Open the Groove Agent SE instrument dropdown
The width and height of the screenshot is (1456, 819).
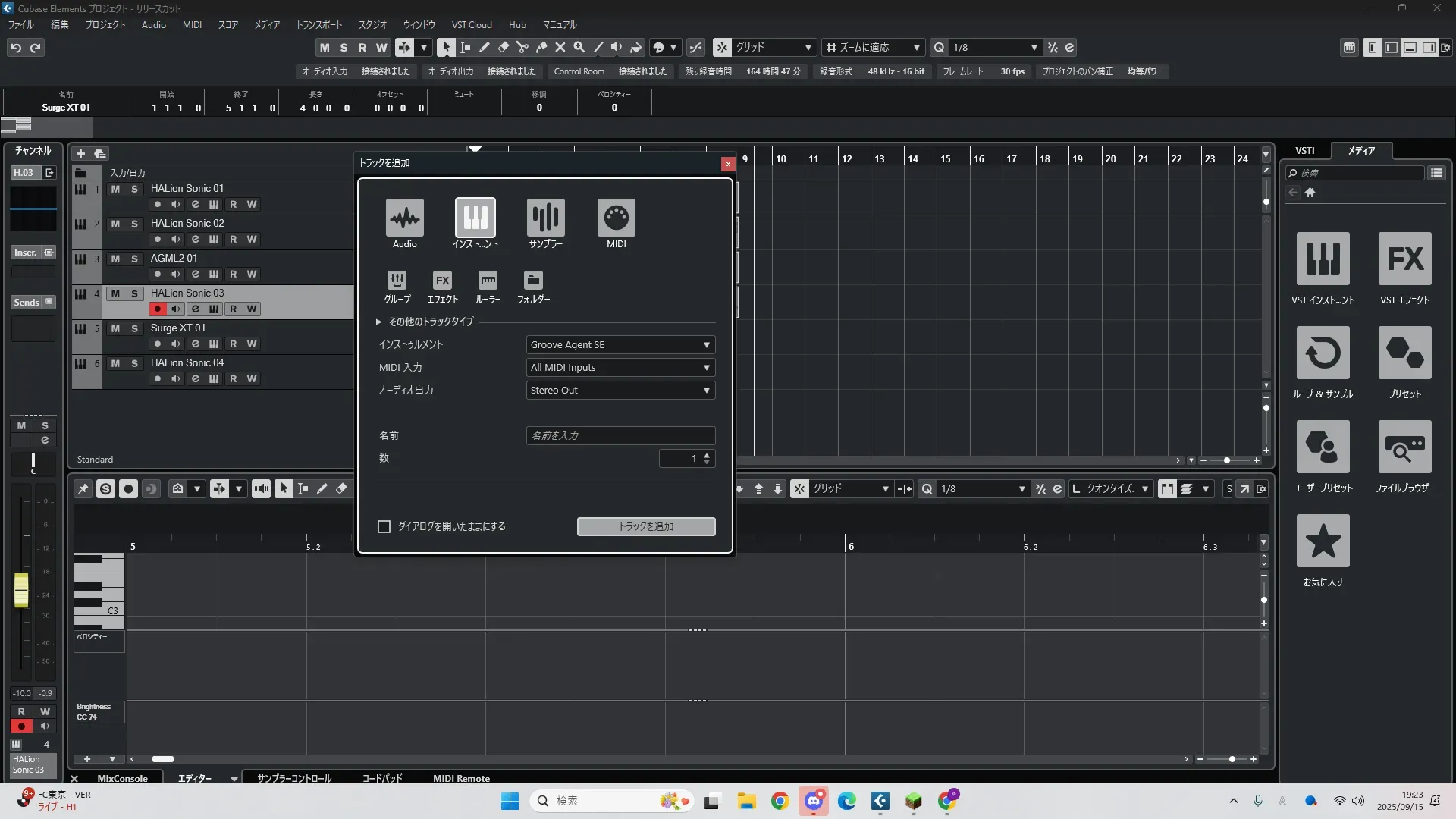[x=620, y=345]
